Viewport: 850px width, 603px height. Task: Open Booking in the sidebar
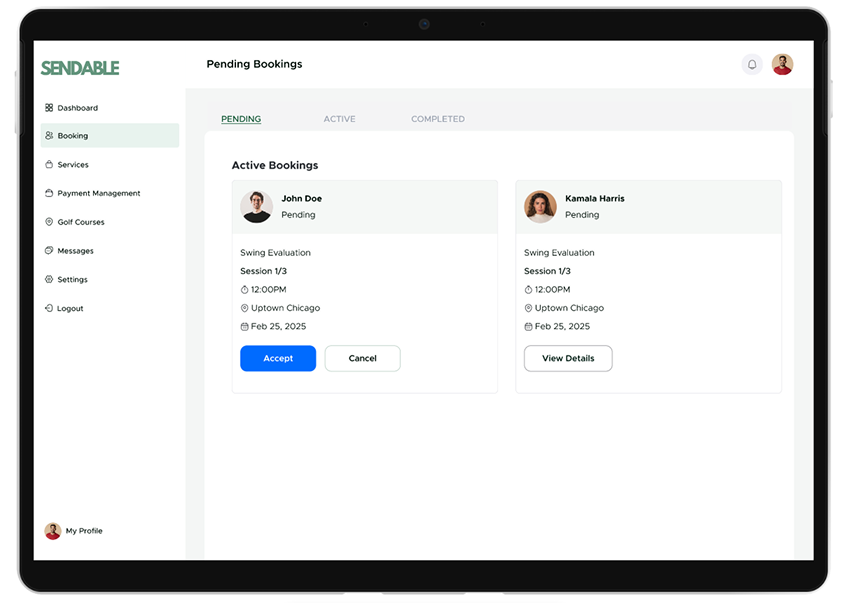(73, 136)
